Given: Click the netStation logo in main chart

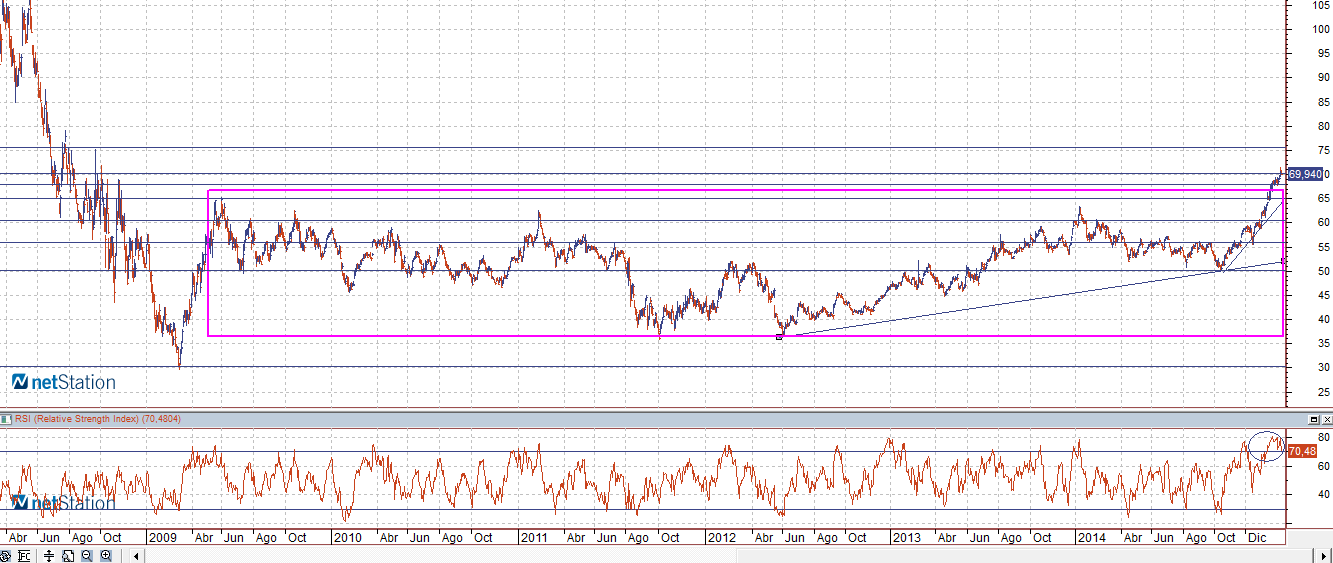Looking at the screenshot, I should [x=64, y=382].
